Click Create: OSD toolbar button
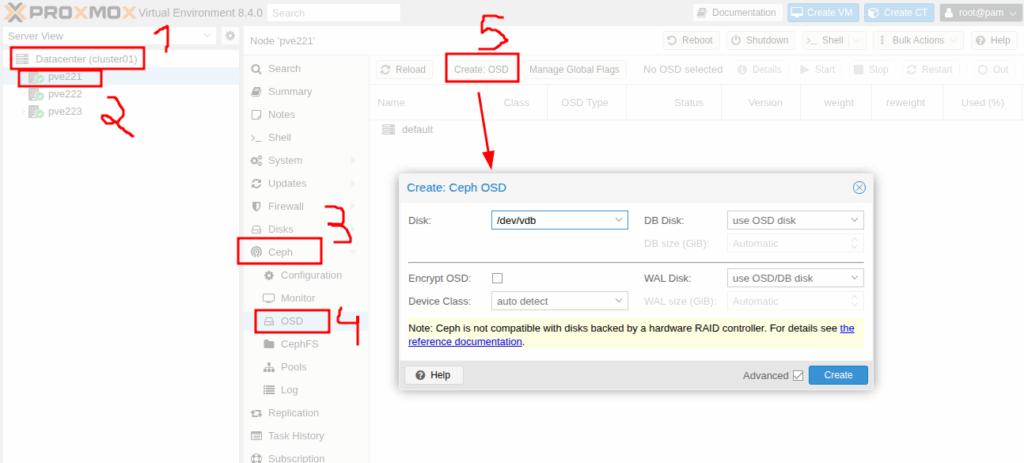The image size is (1024, 463). [x=481, y=70]
